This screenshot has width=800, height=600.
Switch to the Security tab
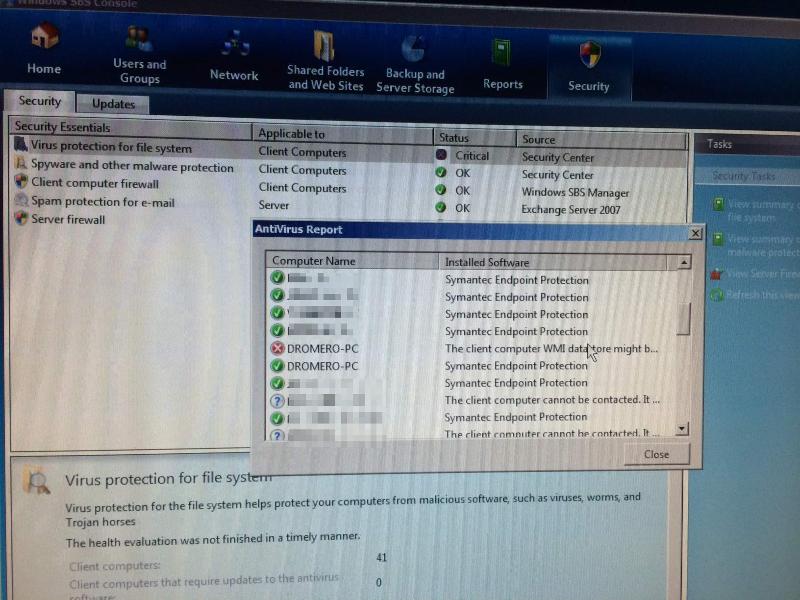click(x=40, y=101)
